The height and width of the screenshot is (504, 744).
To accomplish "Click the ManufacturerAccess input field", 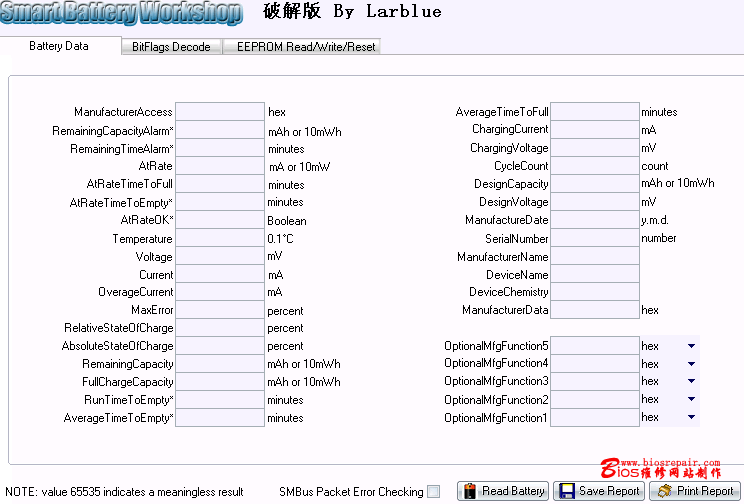I will pyautogui.click(x=220, y=112).
